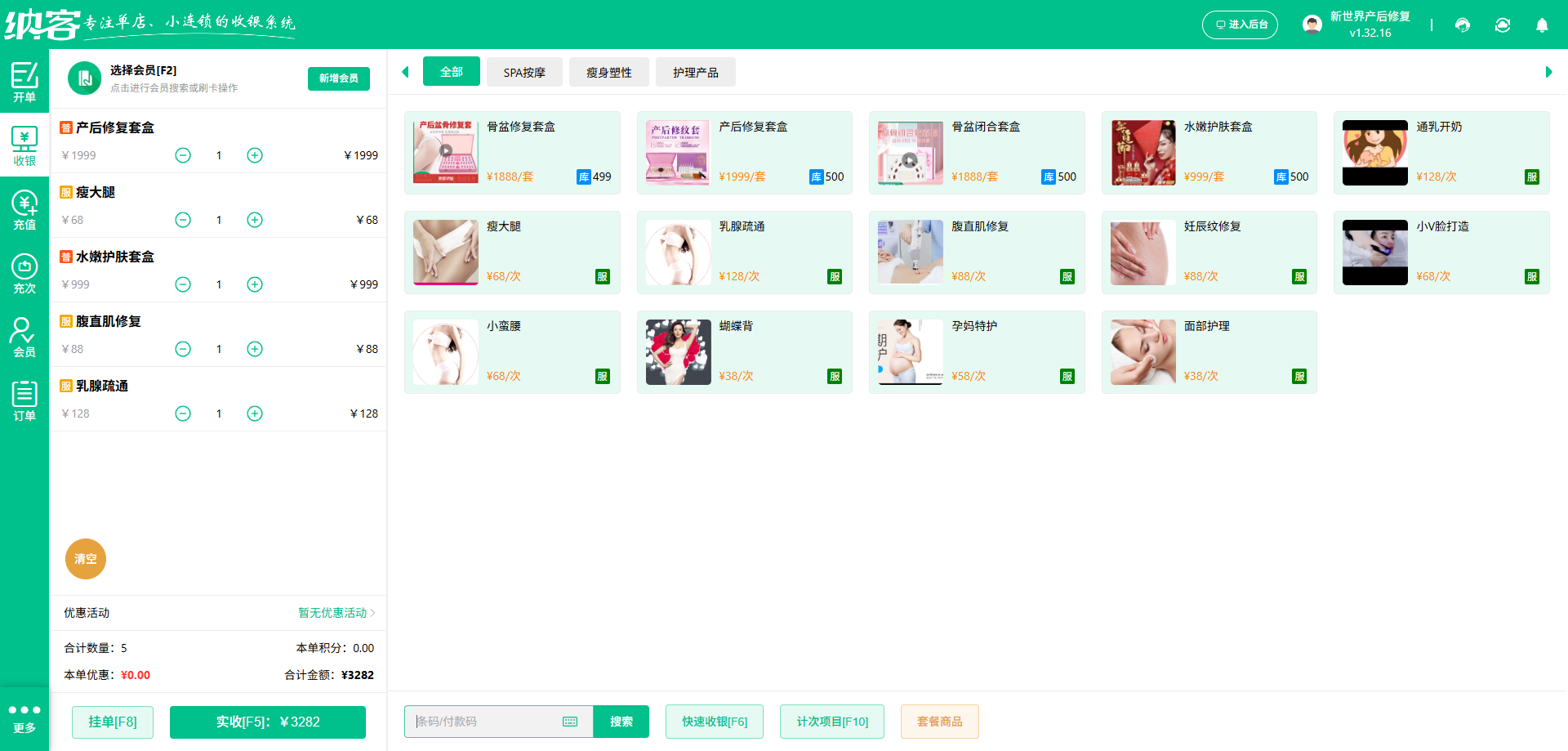View orders via the 订单 sidebar icon
1568x751 pixels.
(24, 400)
